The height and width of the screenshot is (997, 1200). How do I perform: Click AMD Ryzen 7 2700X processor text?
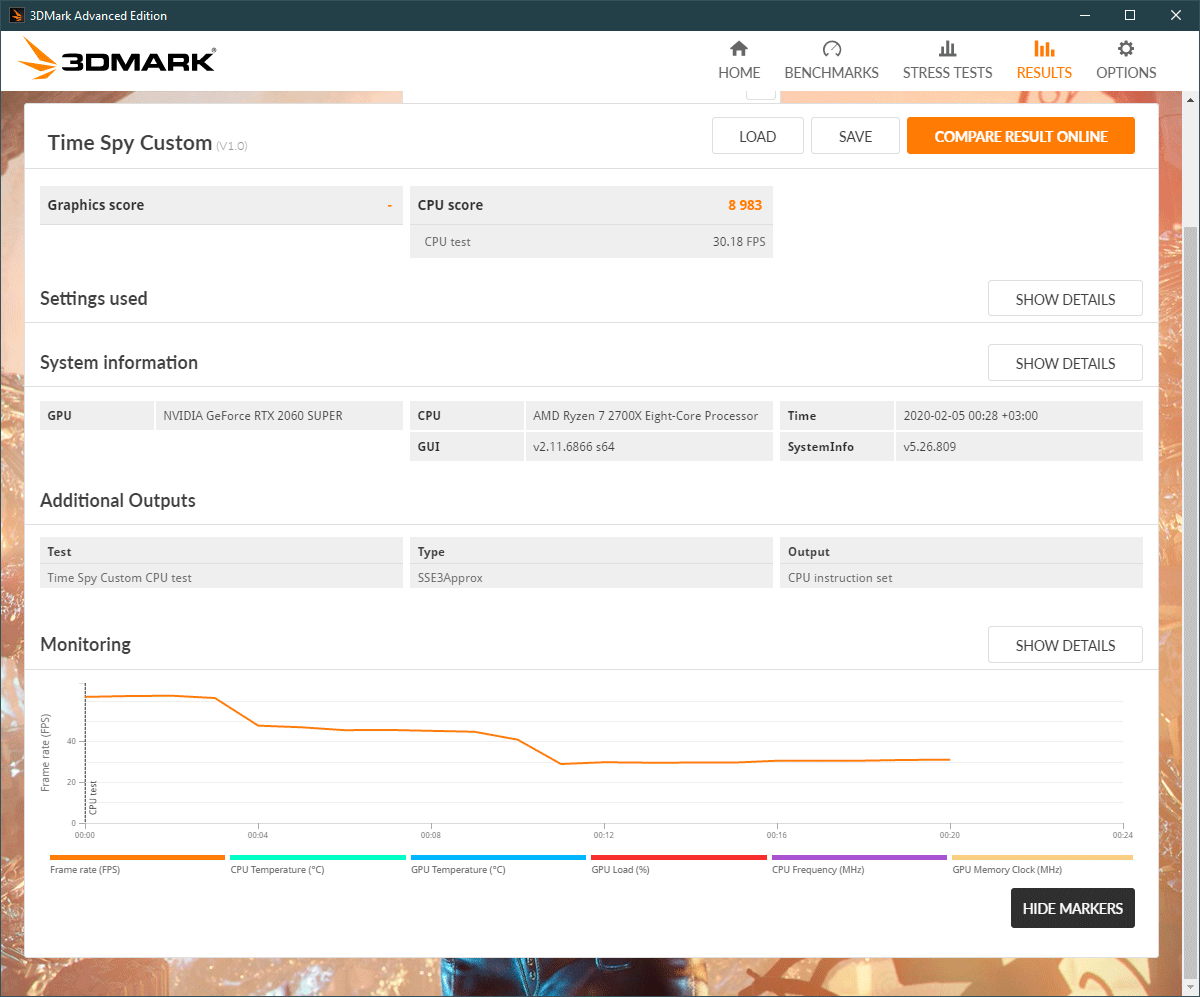(x=646, y=416)
